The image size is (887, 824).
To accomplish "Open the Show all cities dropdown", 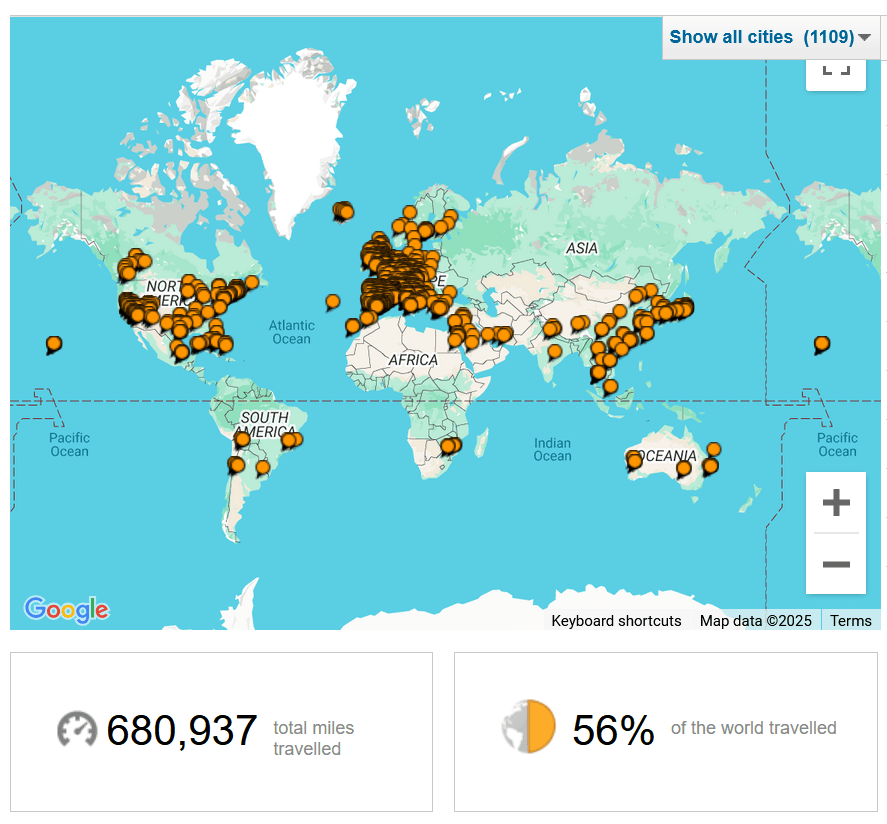I will [760, 37].
